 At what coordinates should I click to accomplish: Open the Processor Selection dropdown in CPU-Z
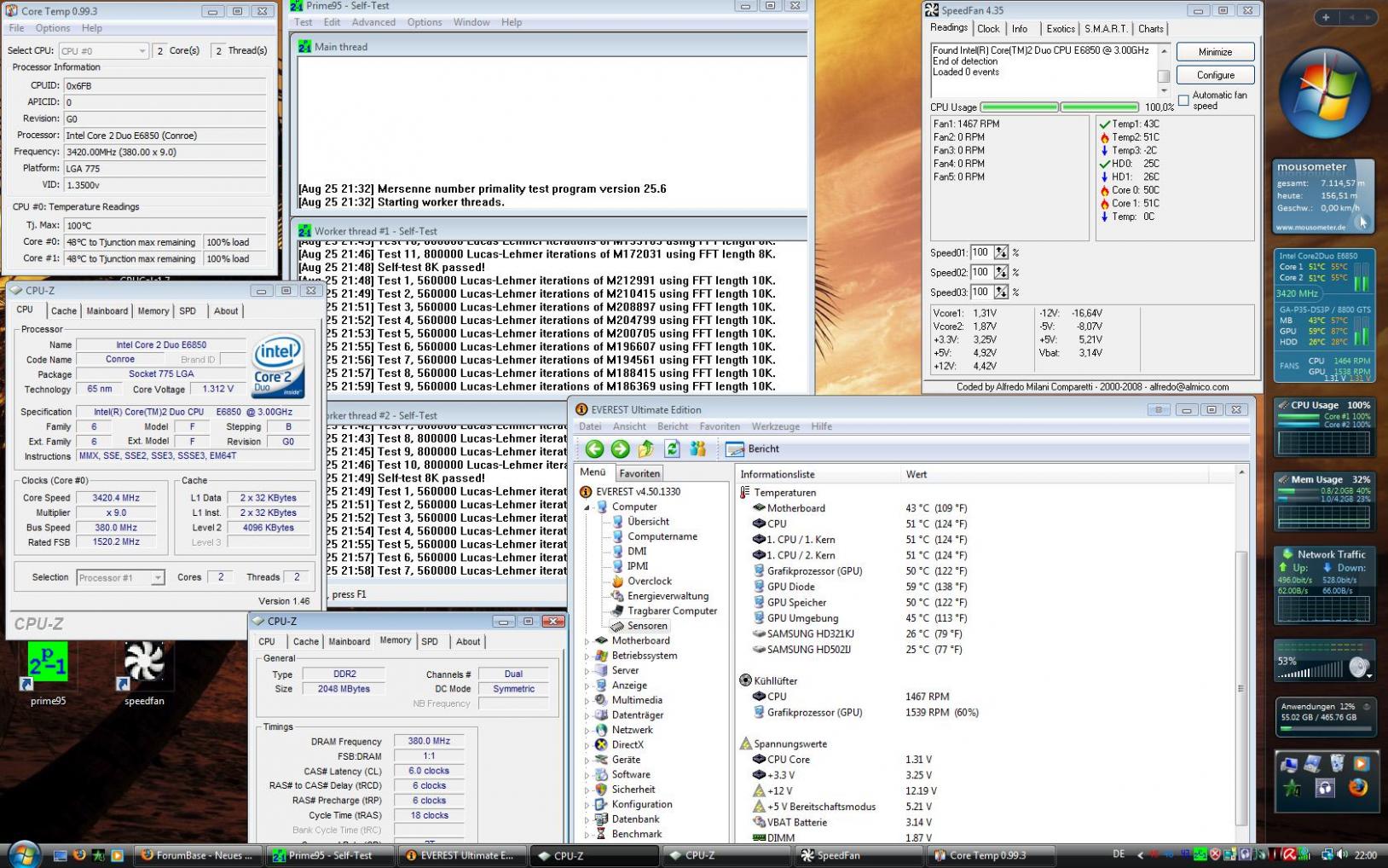[x=119, y=578]
